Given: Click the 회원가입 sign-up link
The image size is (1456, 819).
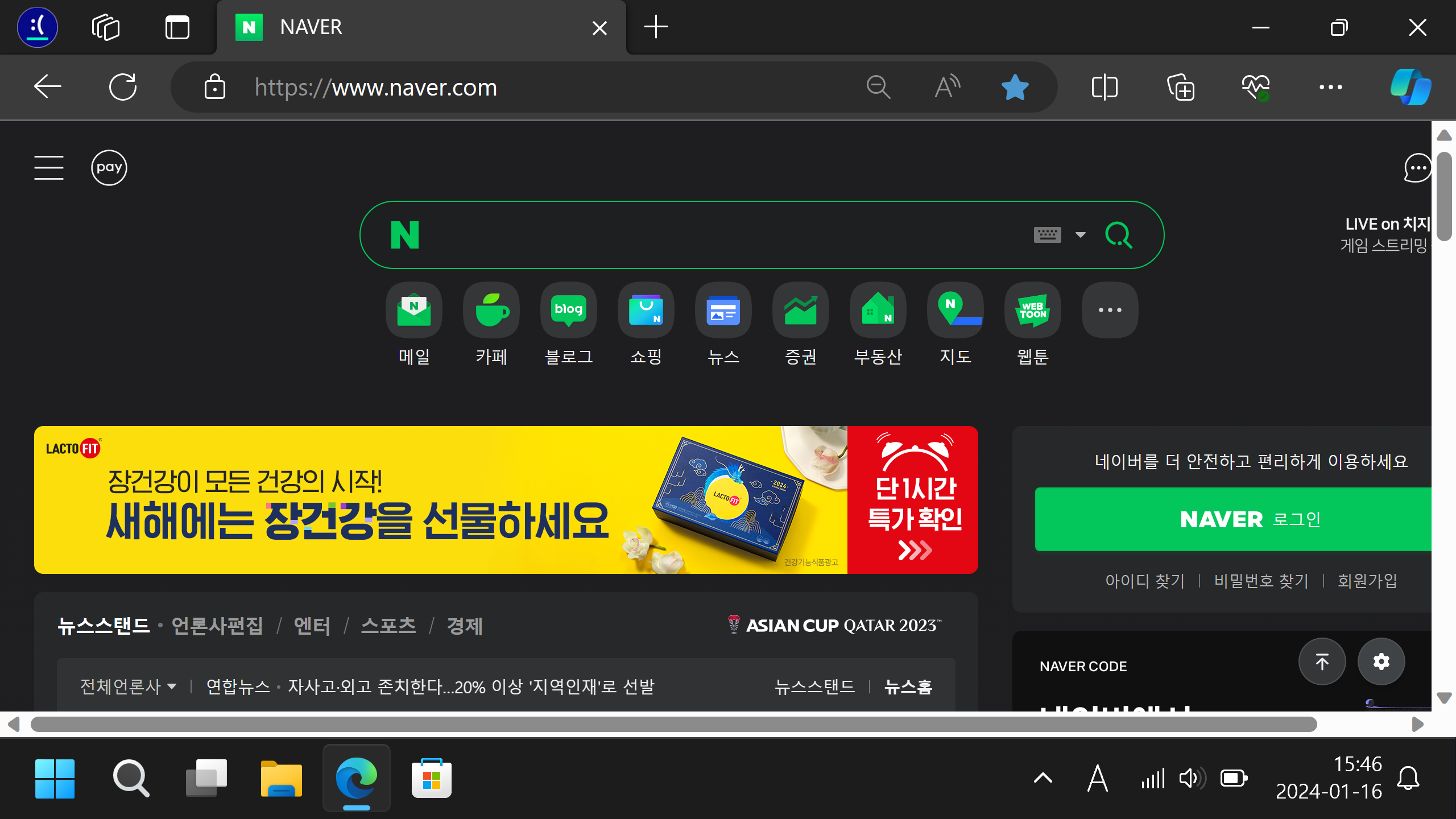Looking at the screenshot, I should [x=1367, y=581].
